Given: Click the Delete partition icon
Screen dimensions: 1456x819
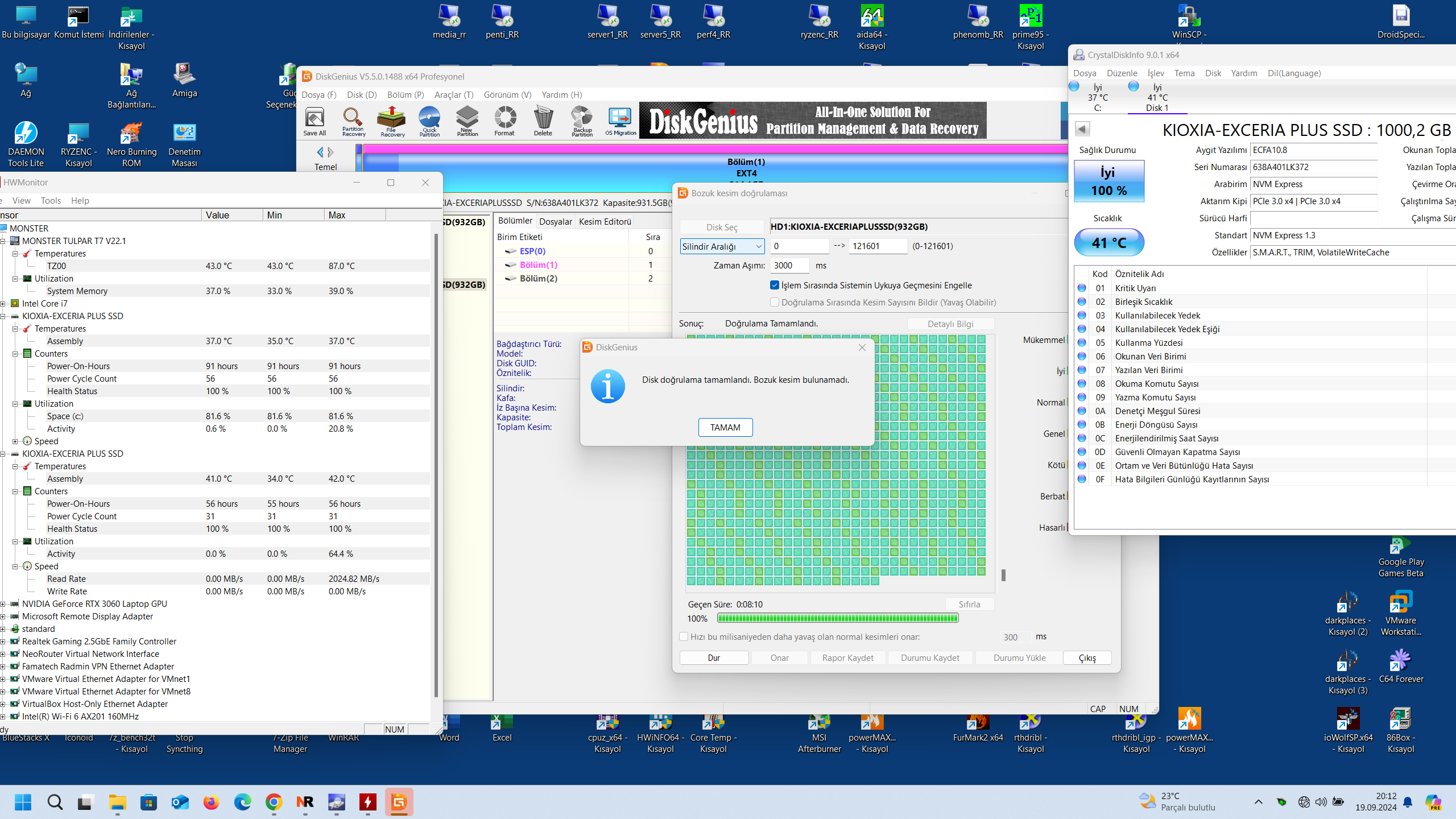Looking at the screenshot, I should point(543,121).
